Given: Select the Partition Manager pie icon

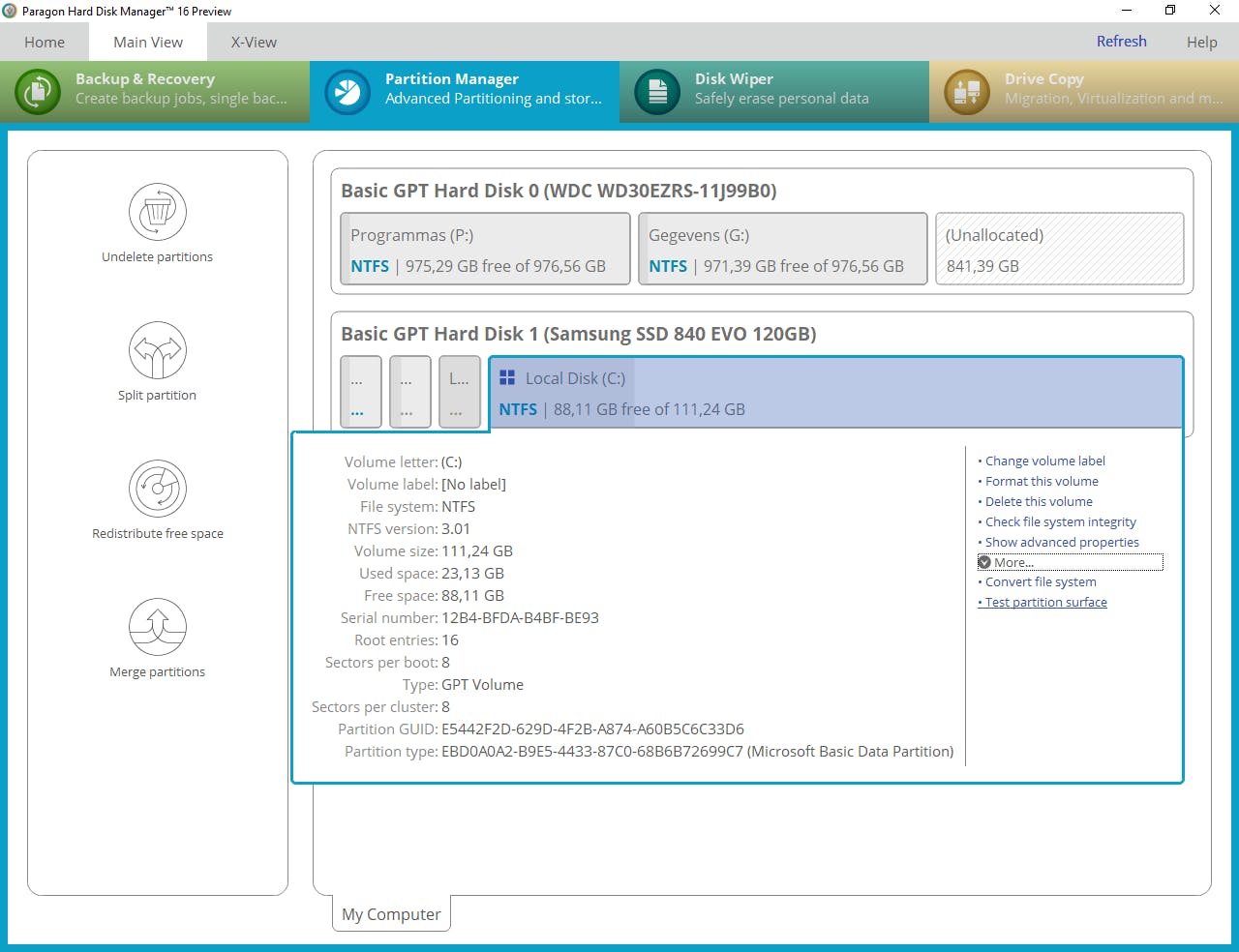Looking at the screenshot, I should click(348, 92).
